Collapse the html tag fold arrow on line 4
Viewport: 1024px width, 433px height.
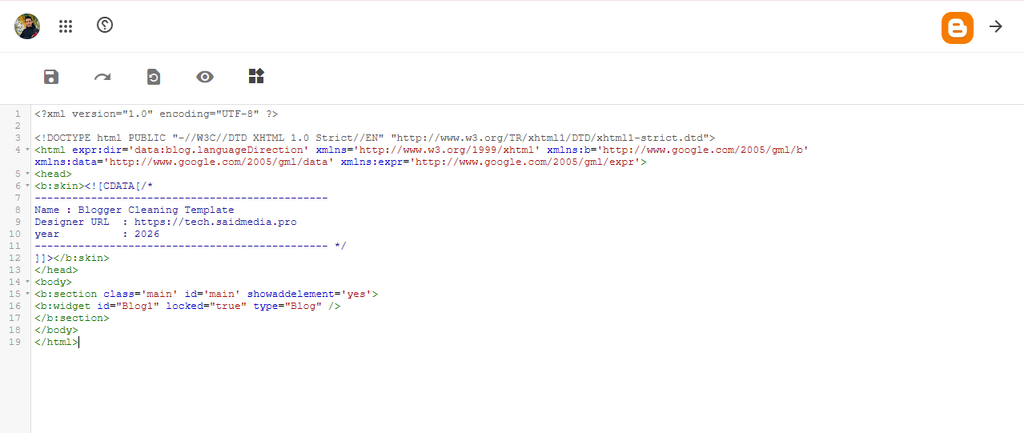tap(27, 150)
